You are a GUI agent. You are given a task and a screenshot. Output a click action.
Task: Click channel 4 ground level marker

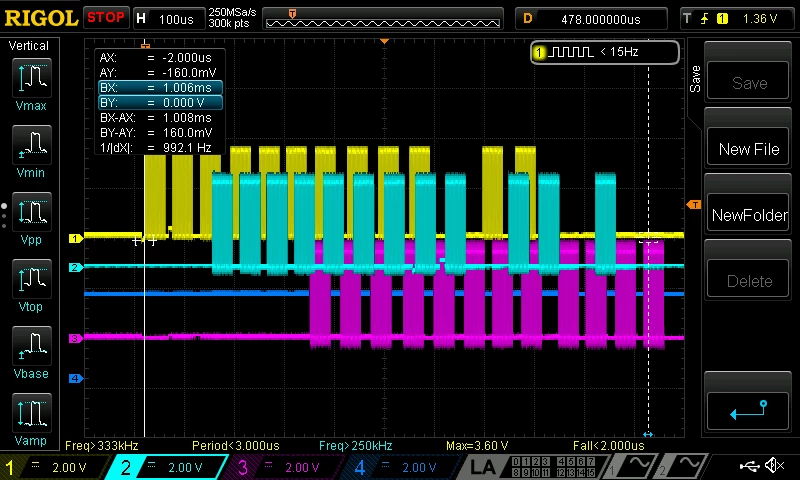[75, 378]
